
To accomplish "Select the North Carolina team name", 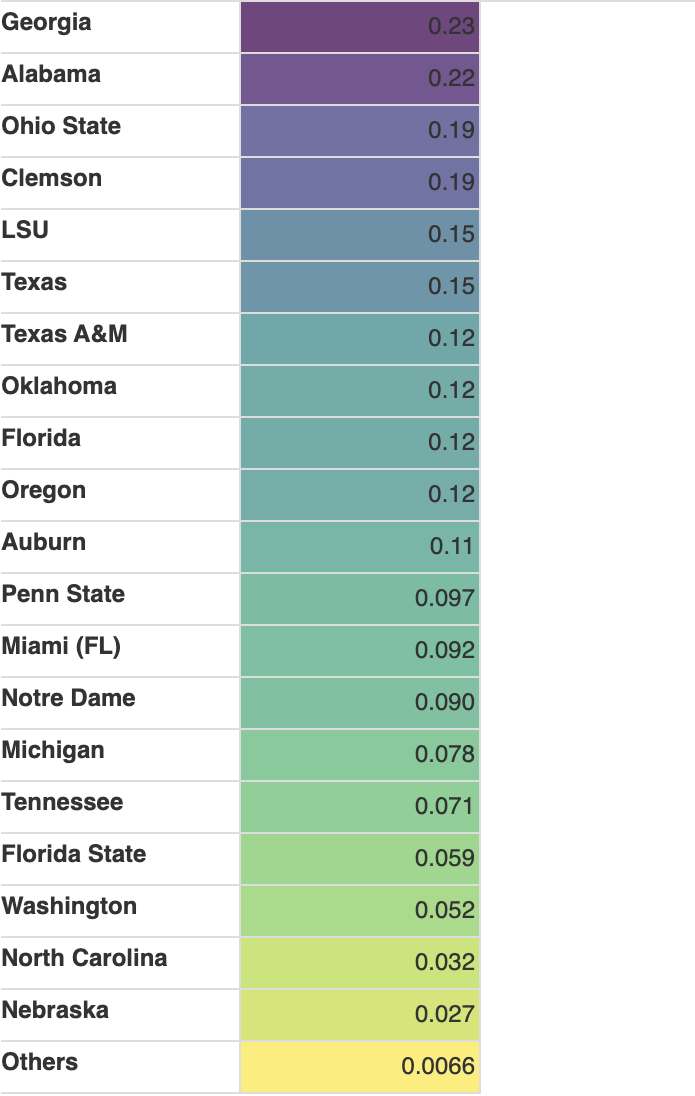I will [84, 959].
